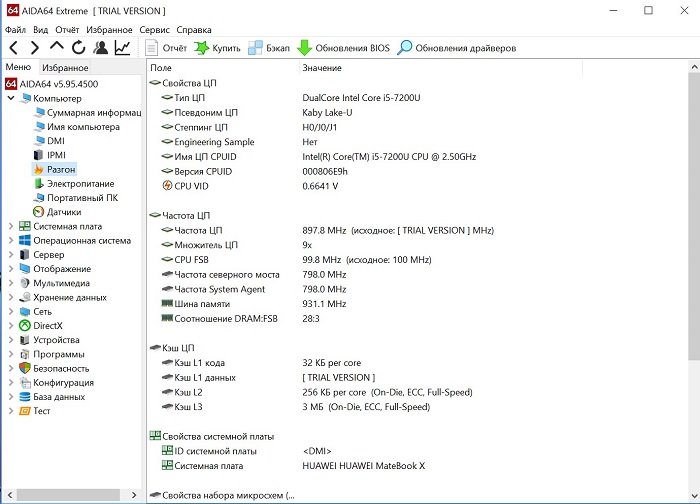The height and width of the screenshot is (504, 700).
Task: Click the Купить buy button
Action: click(x=217, y=48)
